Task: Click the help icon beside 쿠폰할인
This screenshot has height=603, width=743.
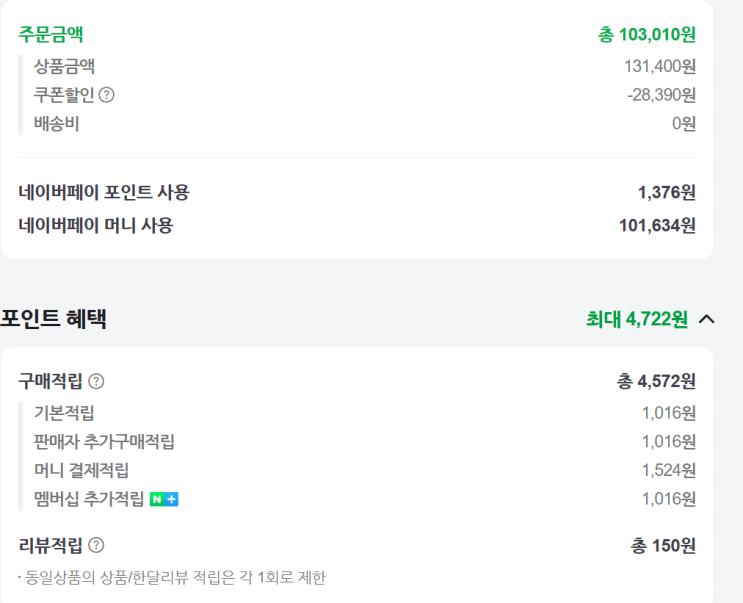Action: tap(107, 96)
